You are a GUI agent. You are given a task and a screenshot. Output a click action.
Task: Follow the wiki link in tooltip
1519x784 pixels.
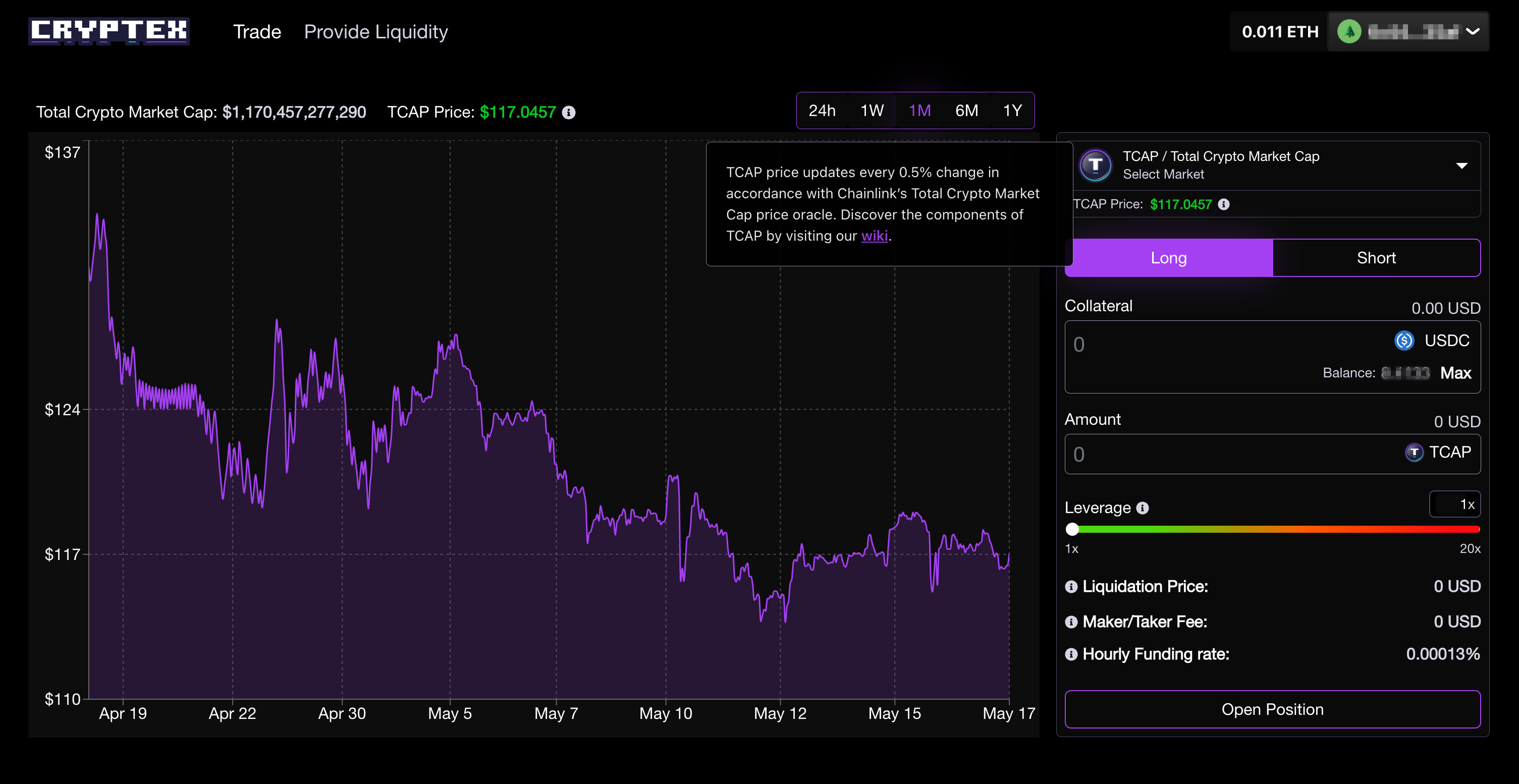(874, 236)
